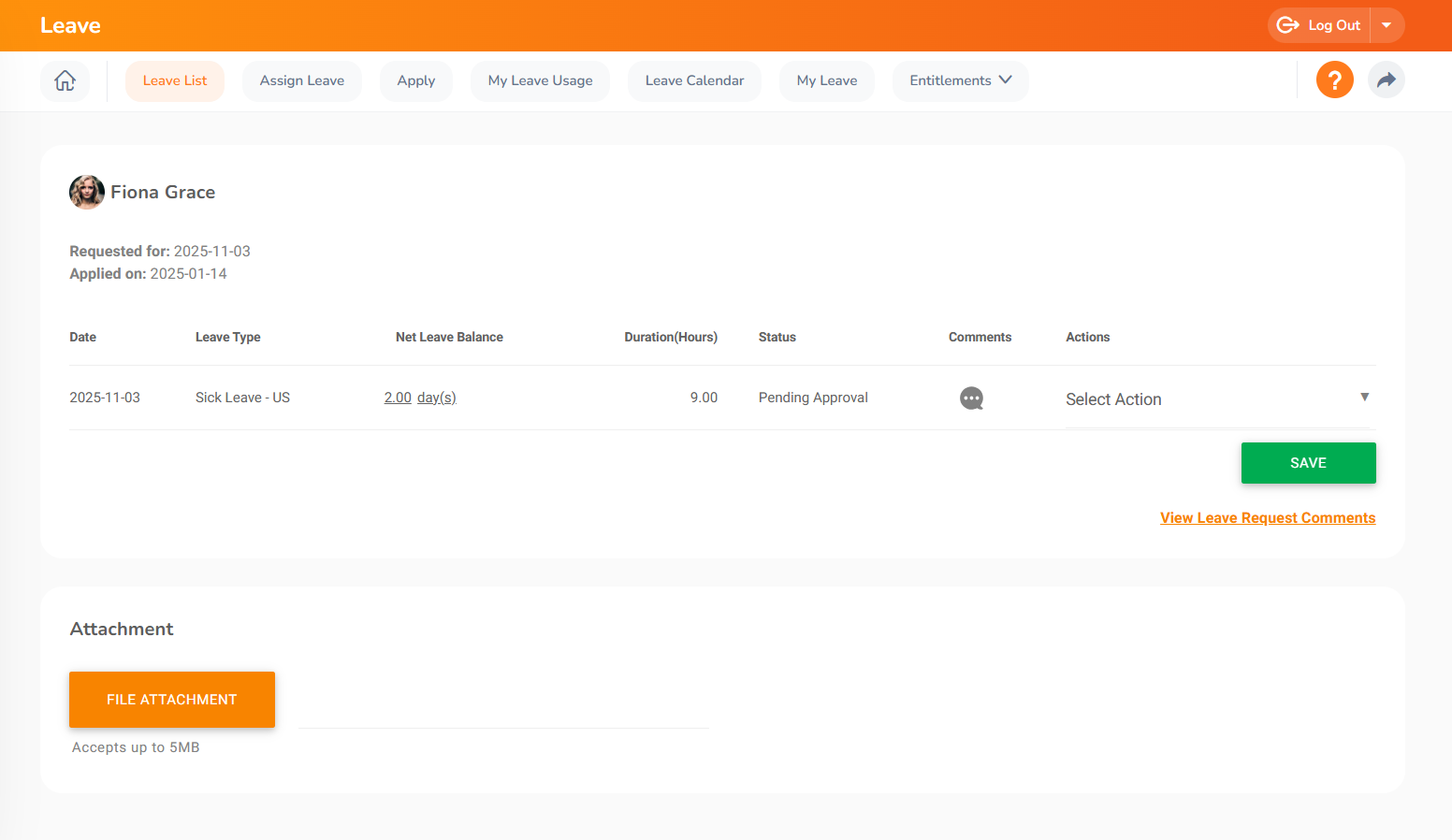
Task: Switch to the Leave List tab
Action: pos(175,80)
